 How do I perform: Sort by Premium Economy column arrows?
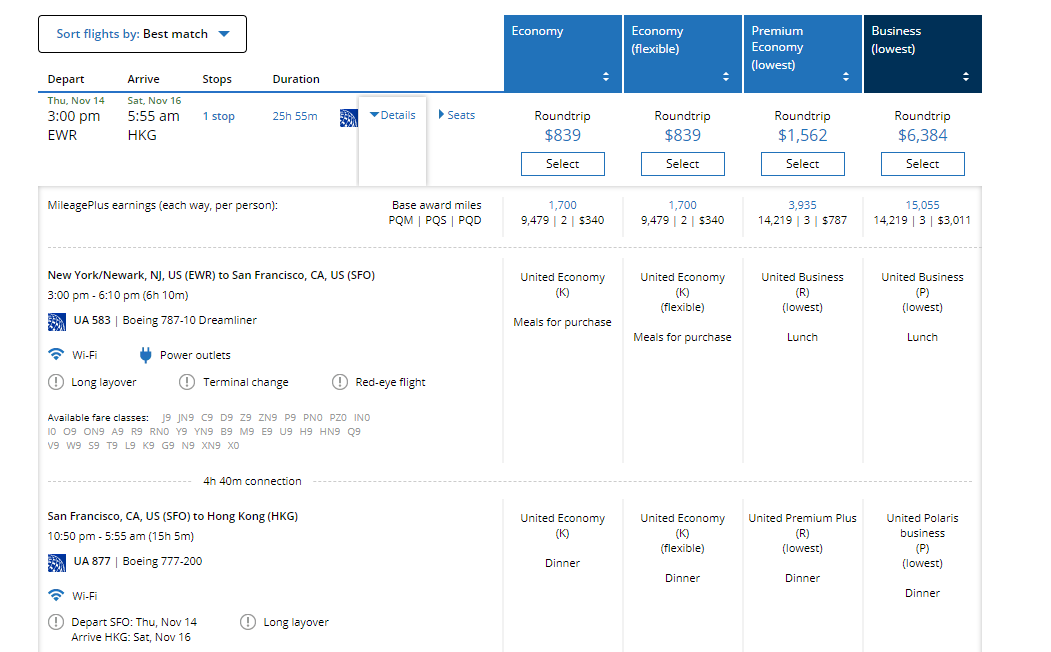[x=846, y=76]
